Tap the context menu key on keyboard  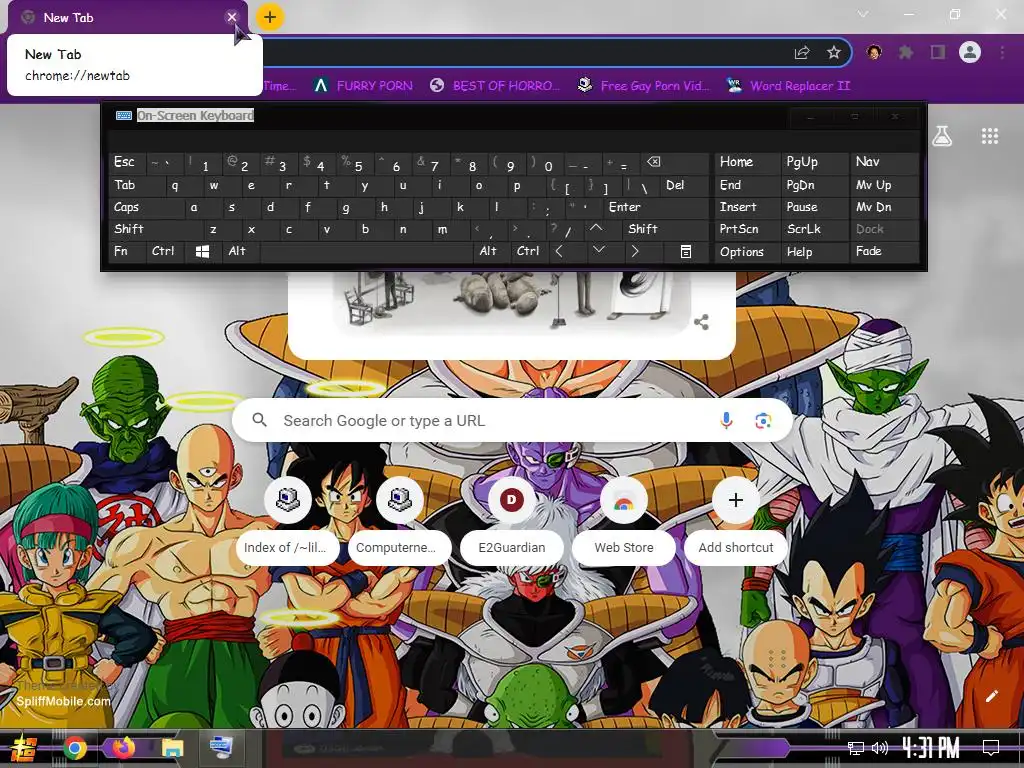[x=686, y=251]
